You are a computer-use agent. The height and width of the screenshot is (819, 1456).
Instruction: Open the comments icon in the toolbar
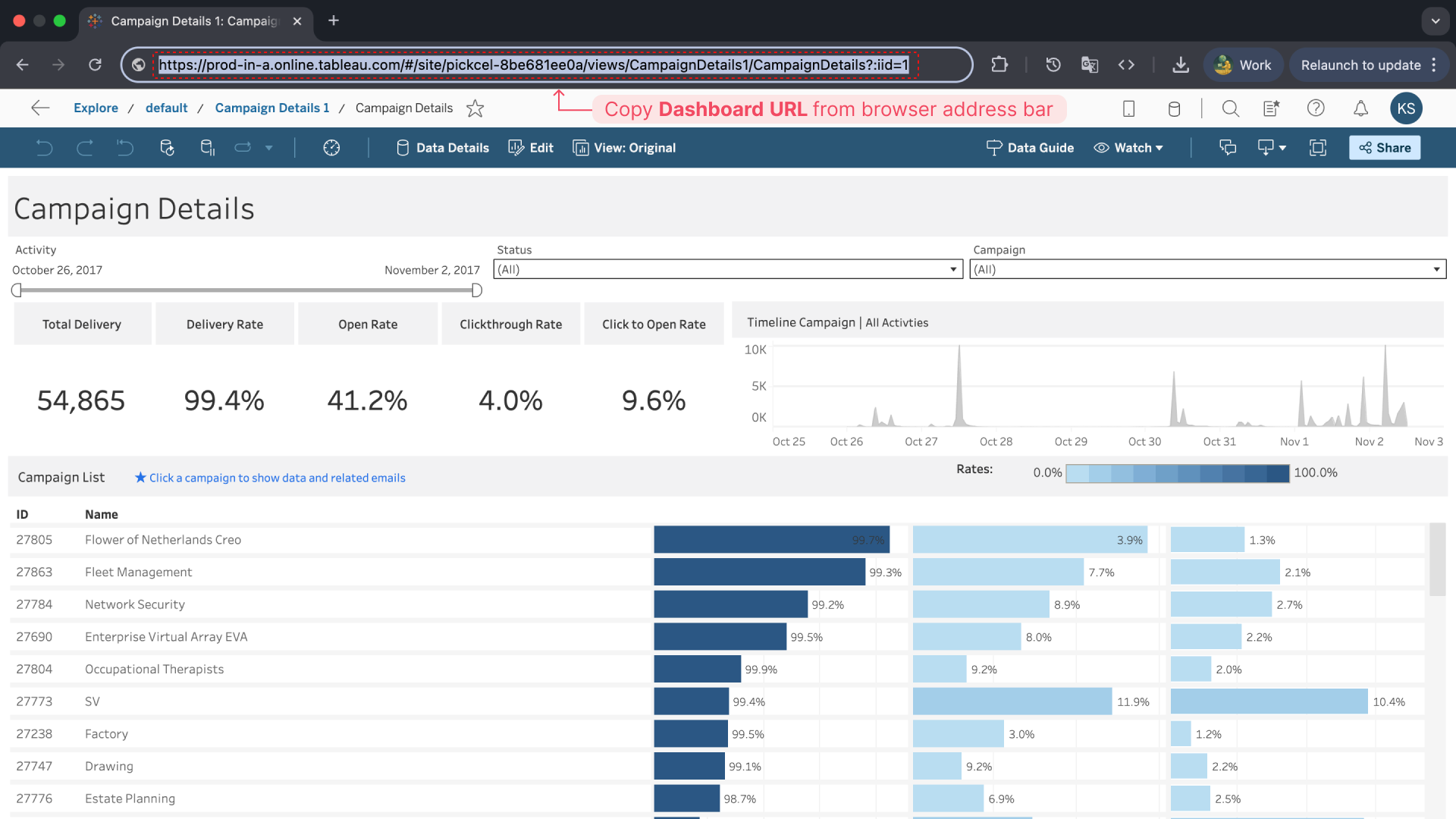1227,148
